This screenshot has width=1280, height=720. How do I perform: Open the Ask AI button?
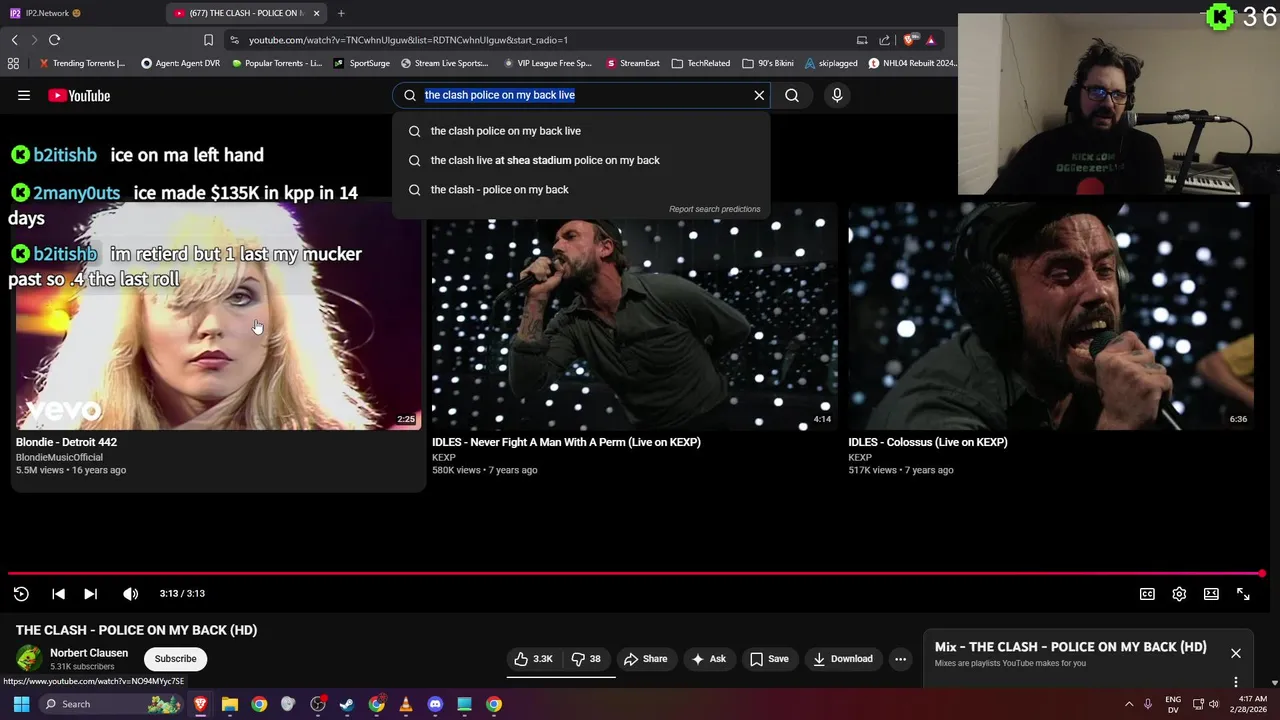(708, 659)
